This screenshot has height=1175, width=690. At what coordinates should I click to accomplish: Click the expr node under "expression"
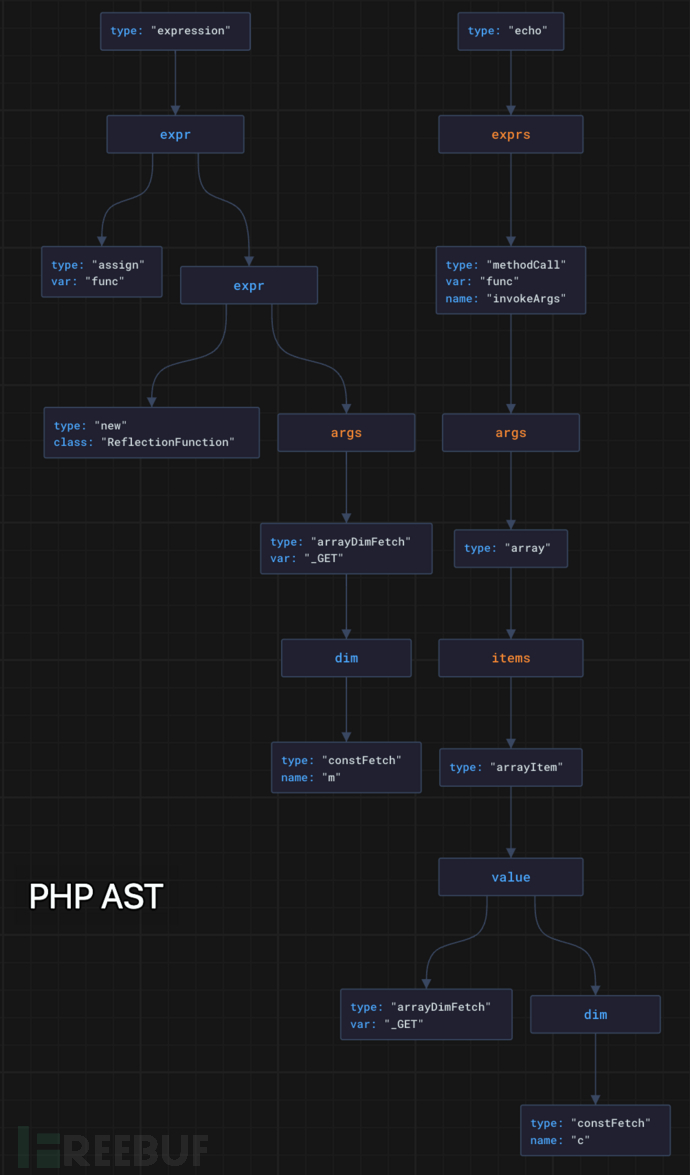point(175,134)
